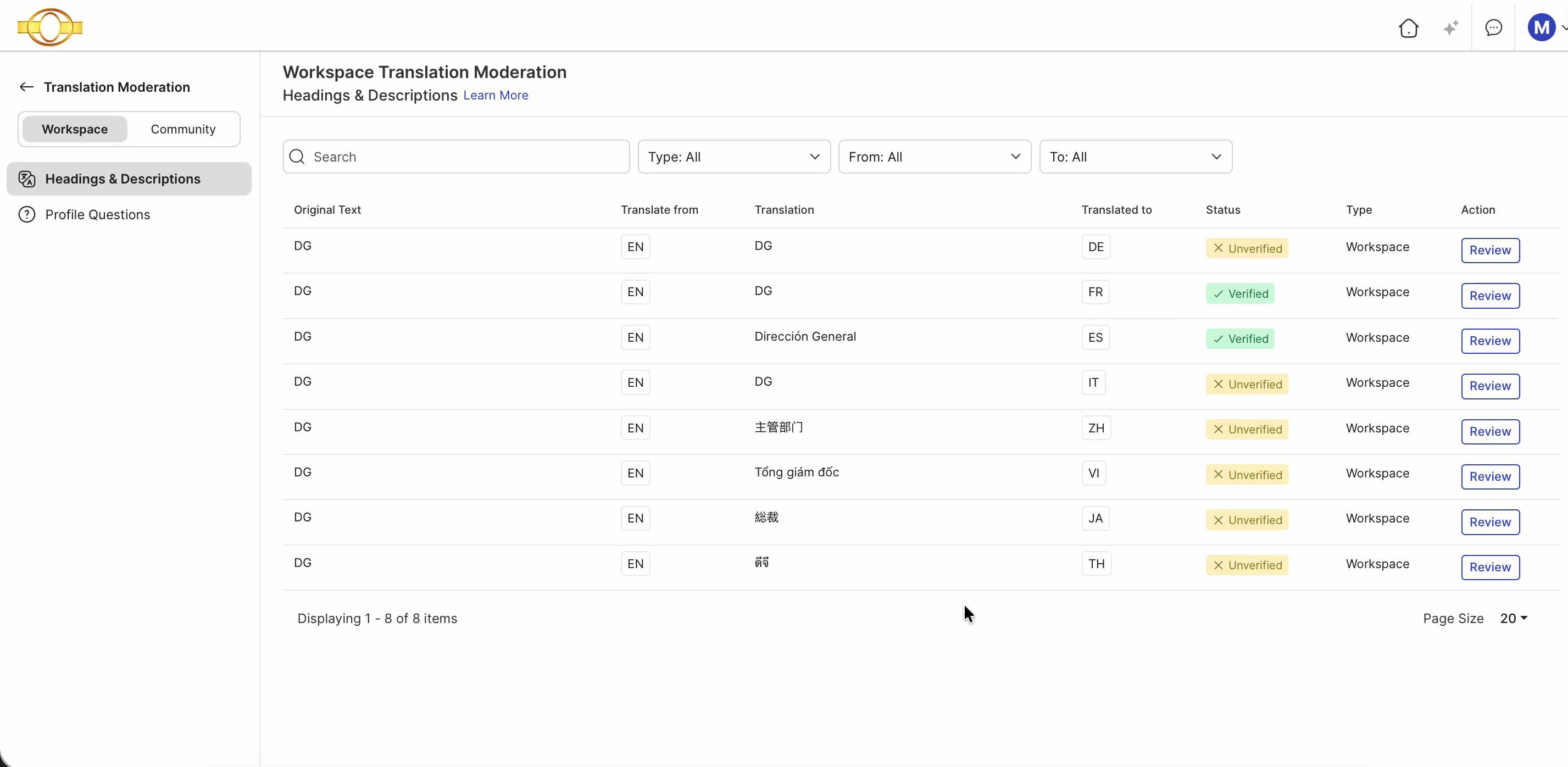Click the FR language tag
This screenshot has height=767, width=1568.
(1095, 292)
